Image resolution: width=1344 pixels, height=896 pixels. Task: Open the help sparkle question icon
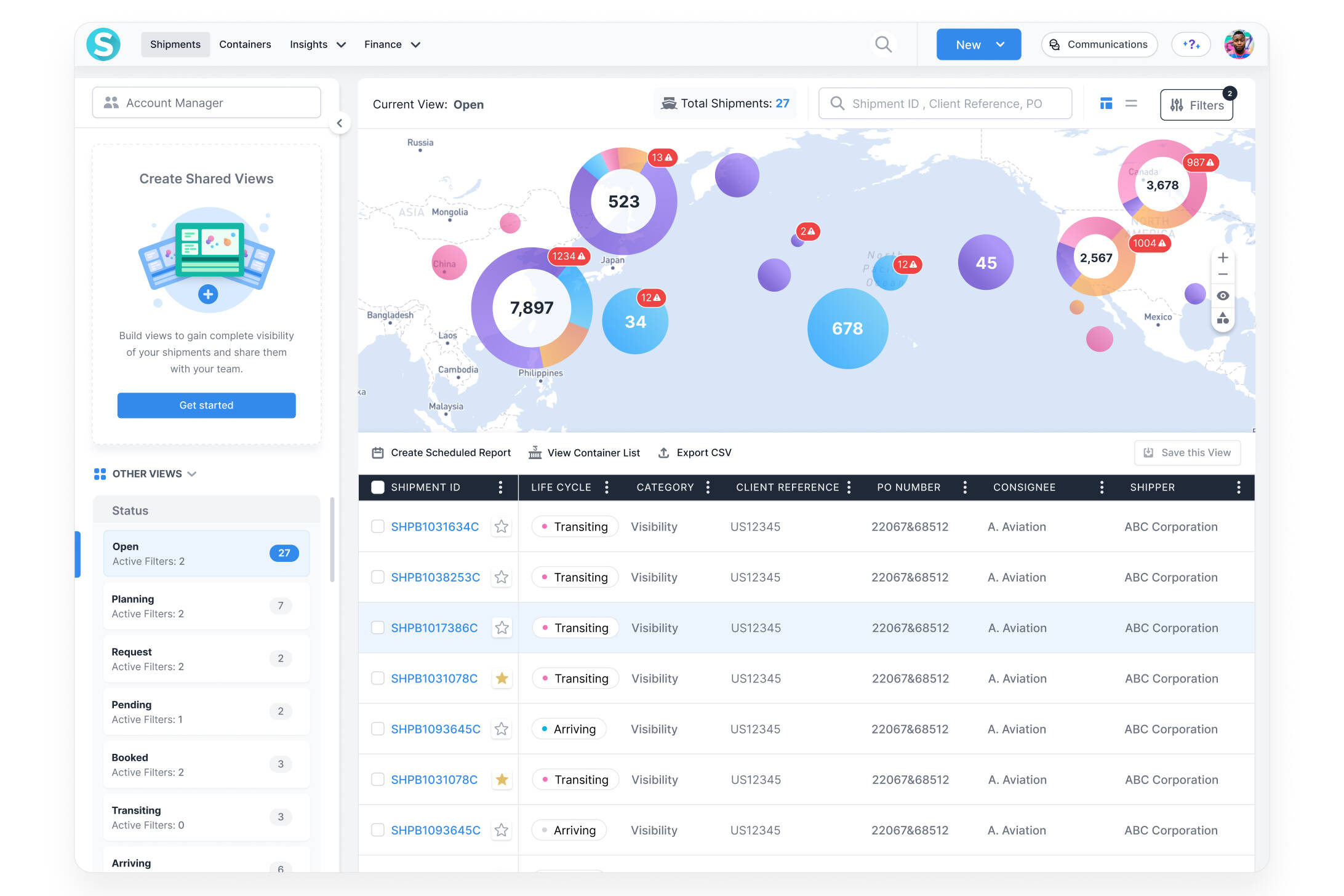pyautogui.click(x=1191, y=44)
